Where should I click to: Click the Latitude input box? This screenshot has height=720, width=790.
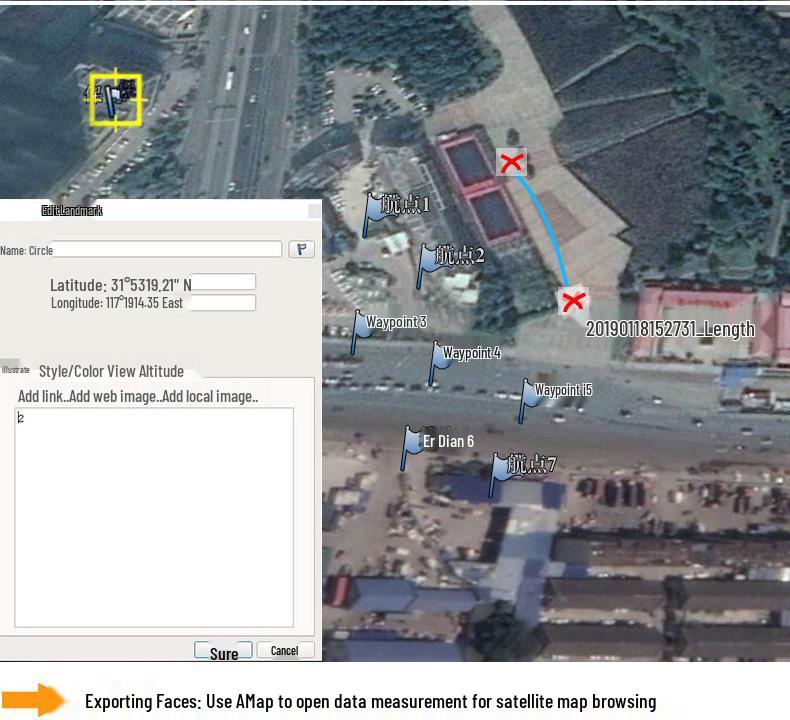223,282
